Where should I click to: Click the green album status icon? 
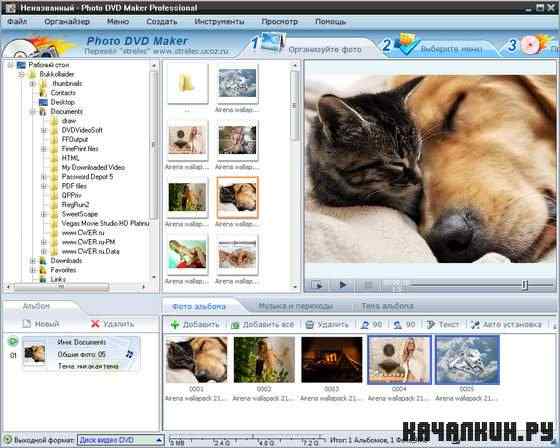(13, 341)
